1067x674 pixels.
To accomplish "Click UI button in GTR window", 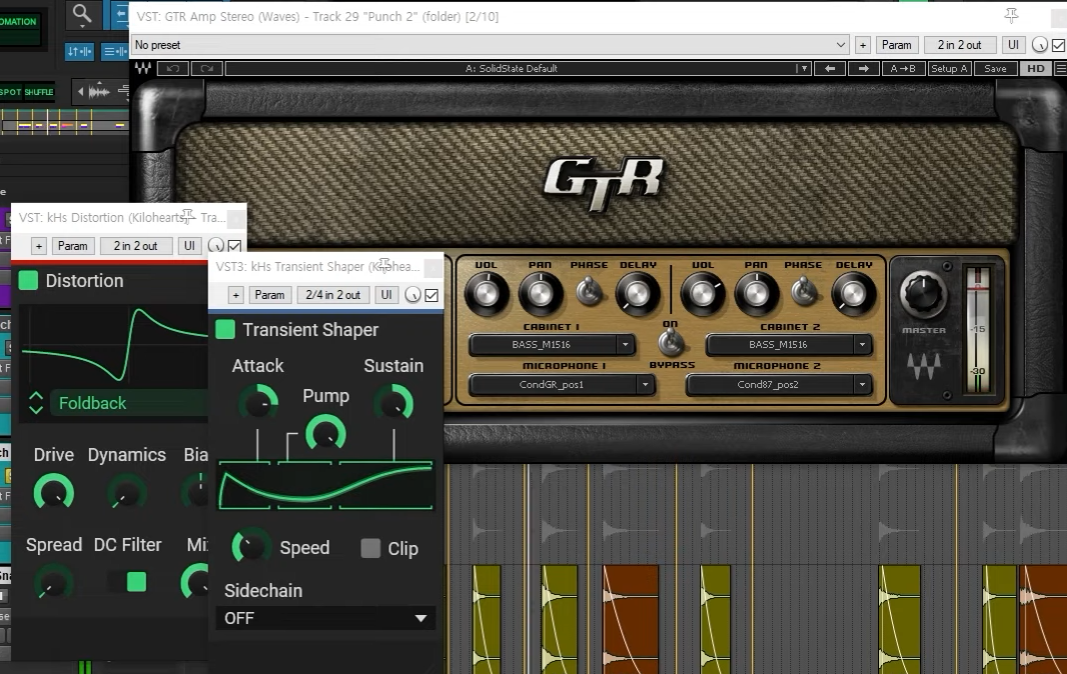I will pyautogui.click(x=1013, y=45).
